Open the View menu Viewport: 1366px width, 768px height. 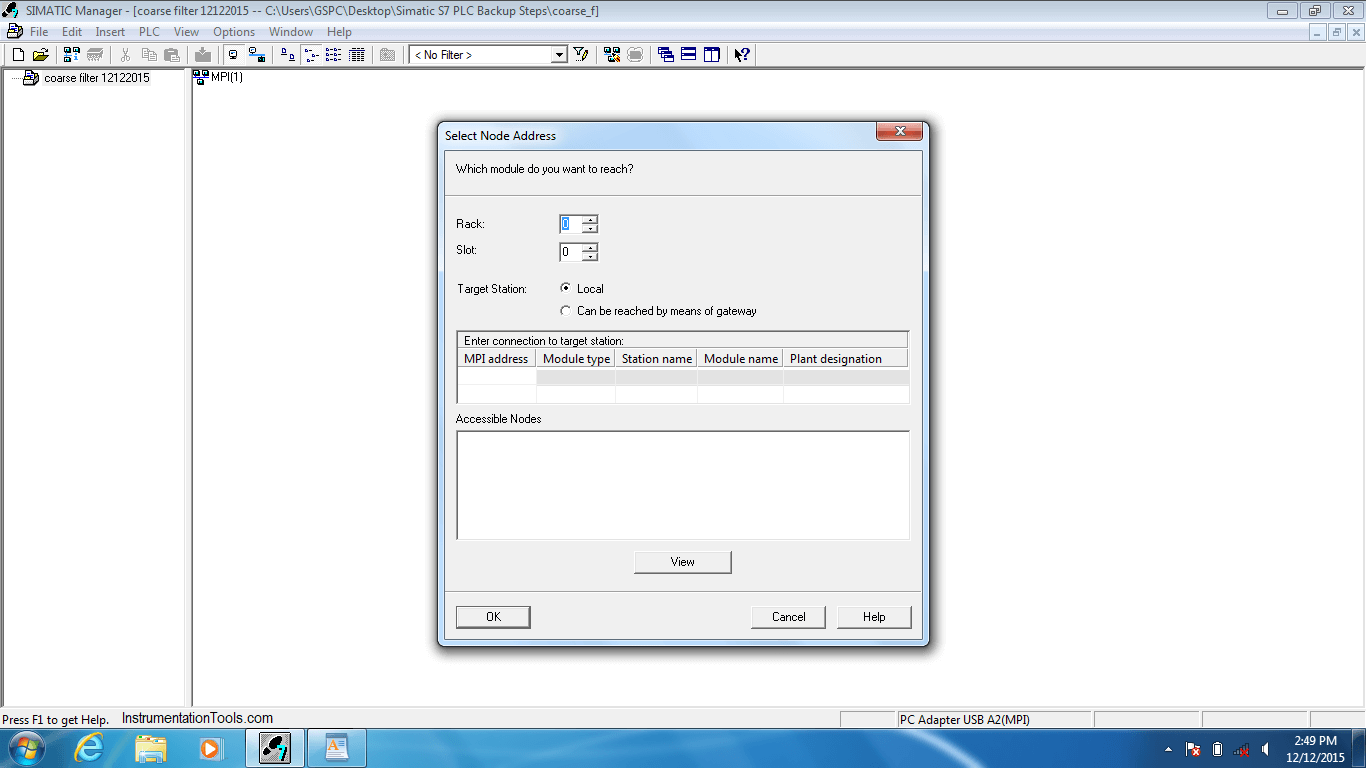(x=187, y=32)
